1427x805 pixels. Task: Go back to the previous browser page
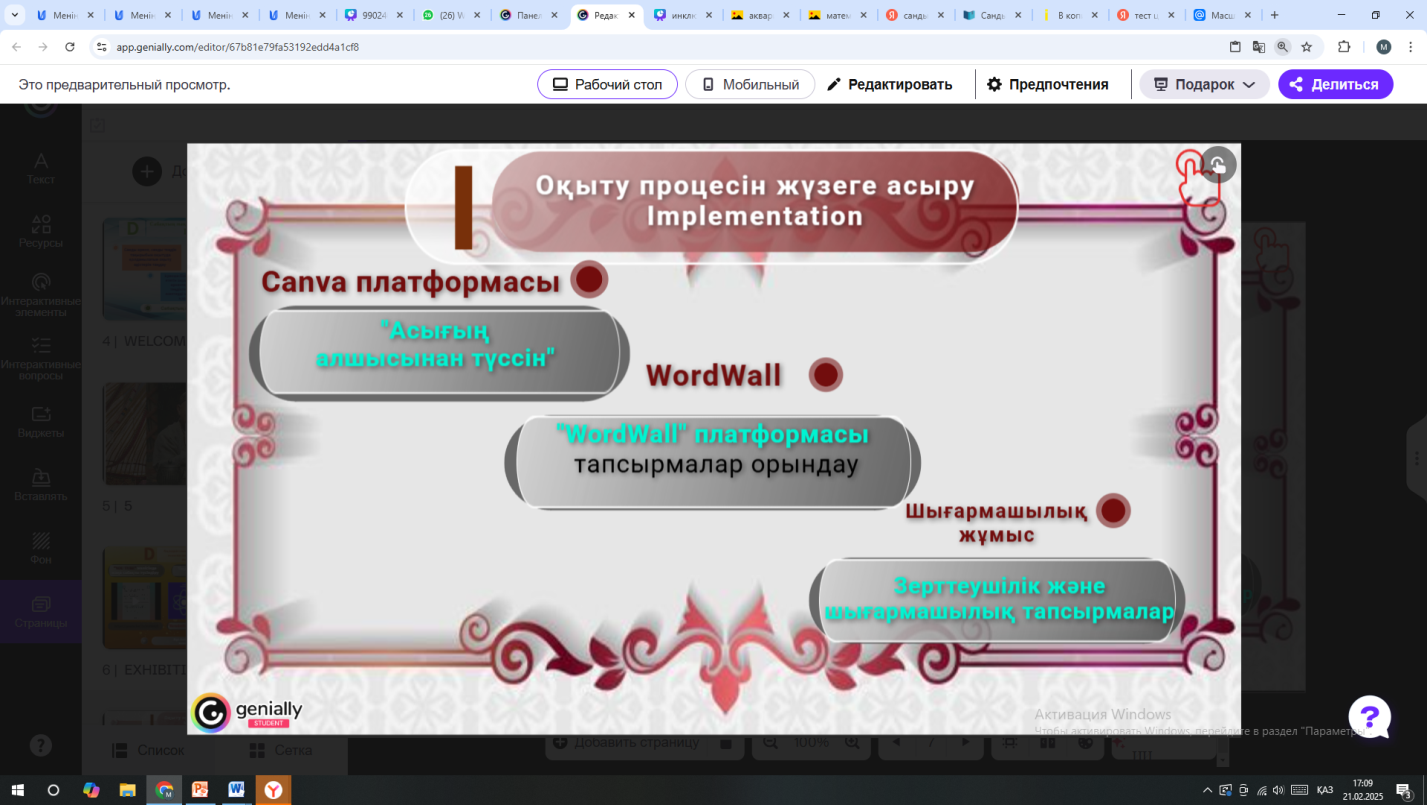click(17, 47)
